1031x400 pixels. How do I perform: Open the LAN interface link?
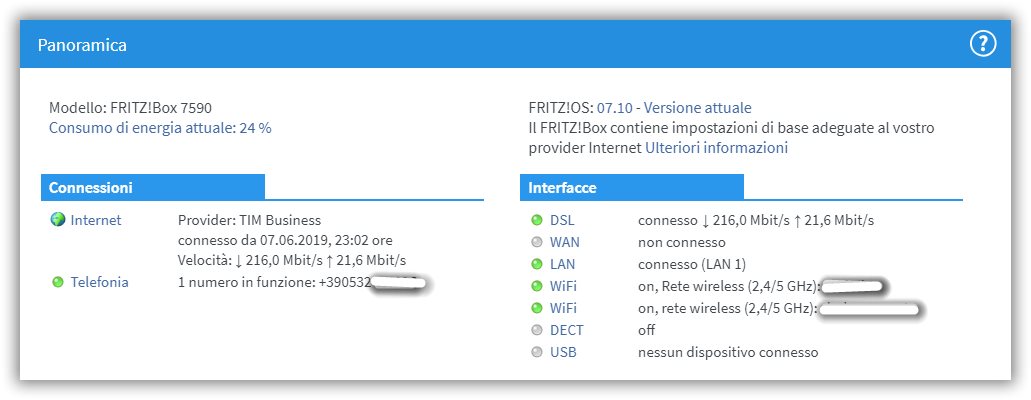click(562, 264)
